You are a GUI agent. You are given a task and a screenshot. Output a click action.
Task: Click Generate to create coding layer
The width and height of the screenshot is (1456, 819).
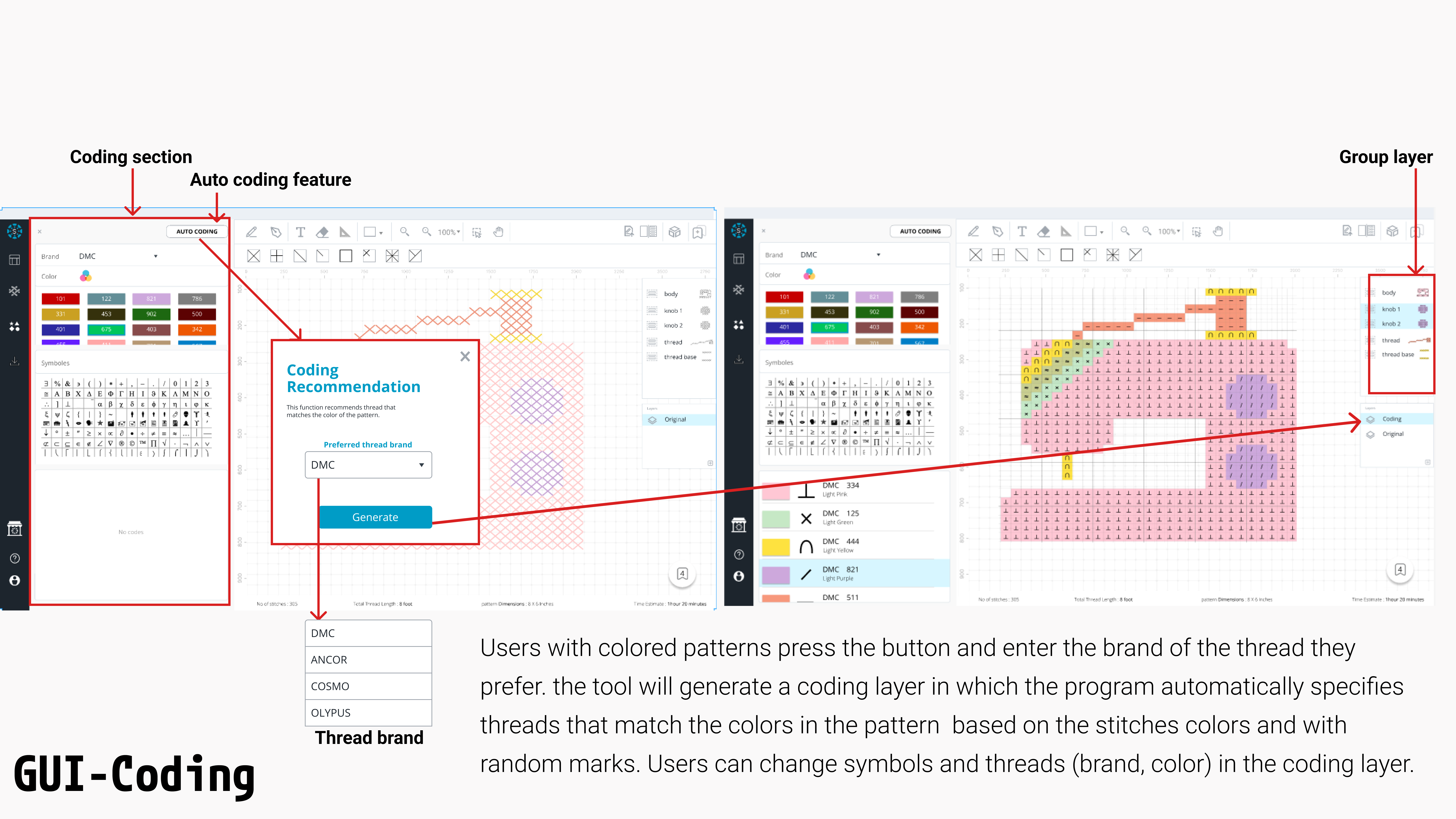375,517
